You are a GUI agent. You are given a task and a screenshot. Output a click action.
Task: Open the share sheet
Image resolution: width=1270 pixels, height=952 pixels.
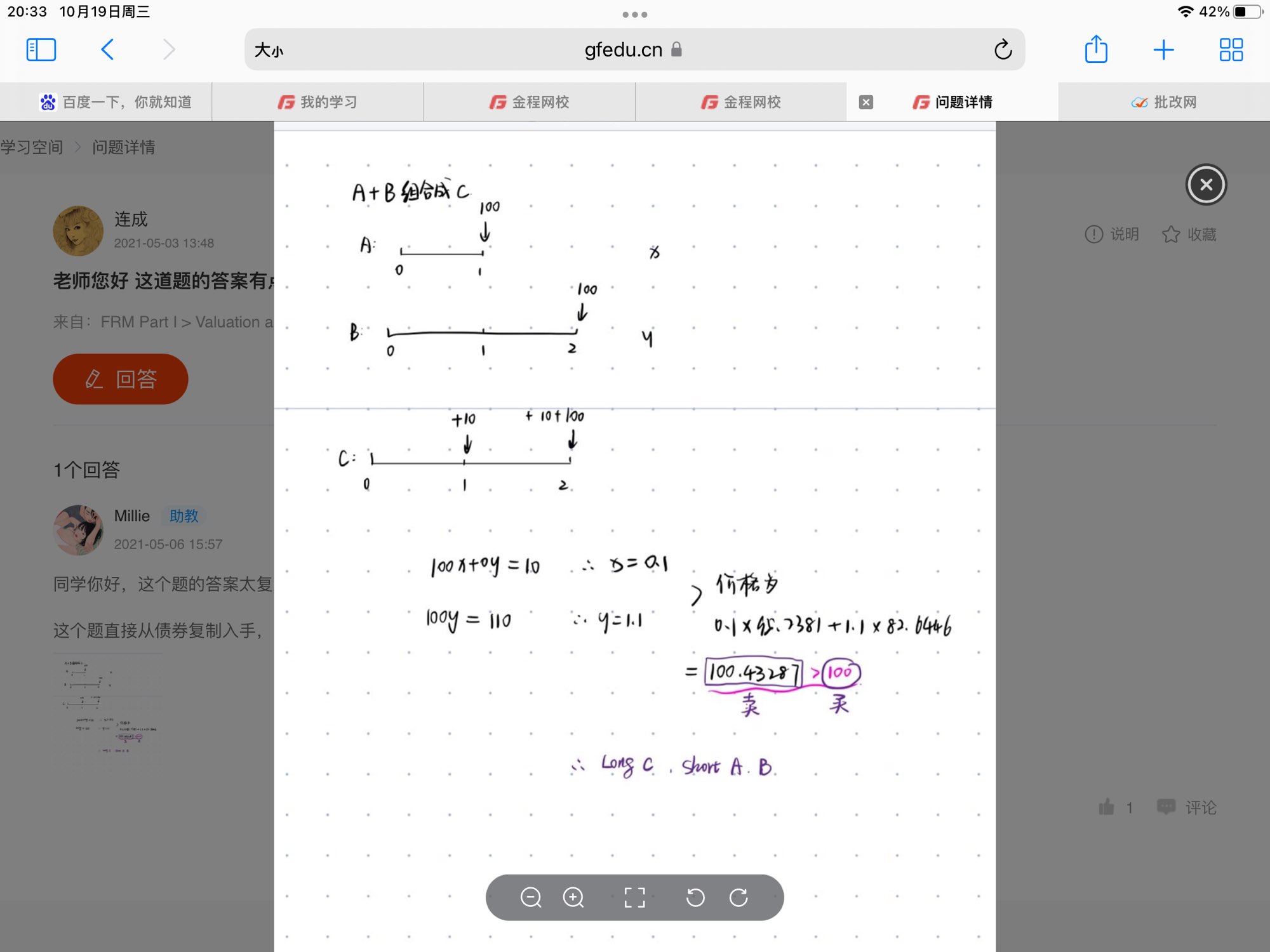click(1096, 50)
